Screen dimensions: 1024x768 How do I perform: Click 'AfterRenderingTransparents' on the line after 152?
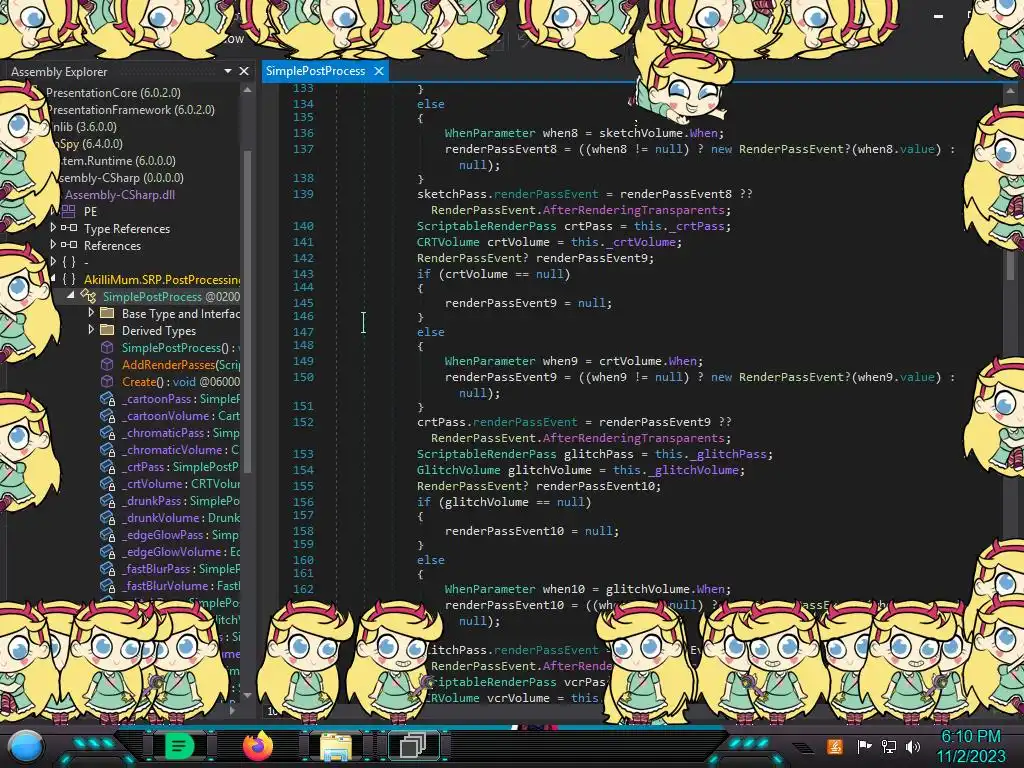click(633, 438)
